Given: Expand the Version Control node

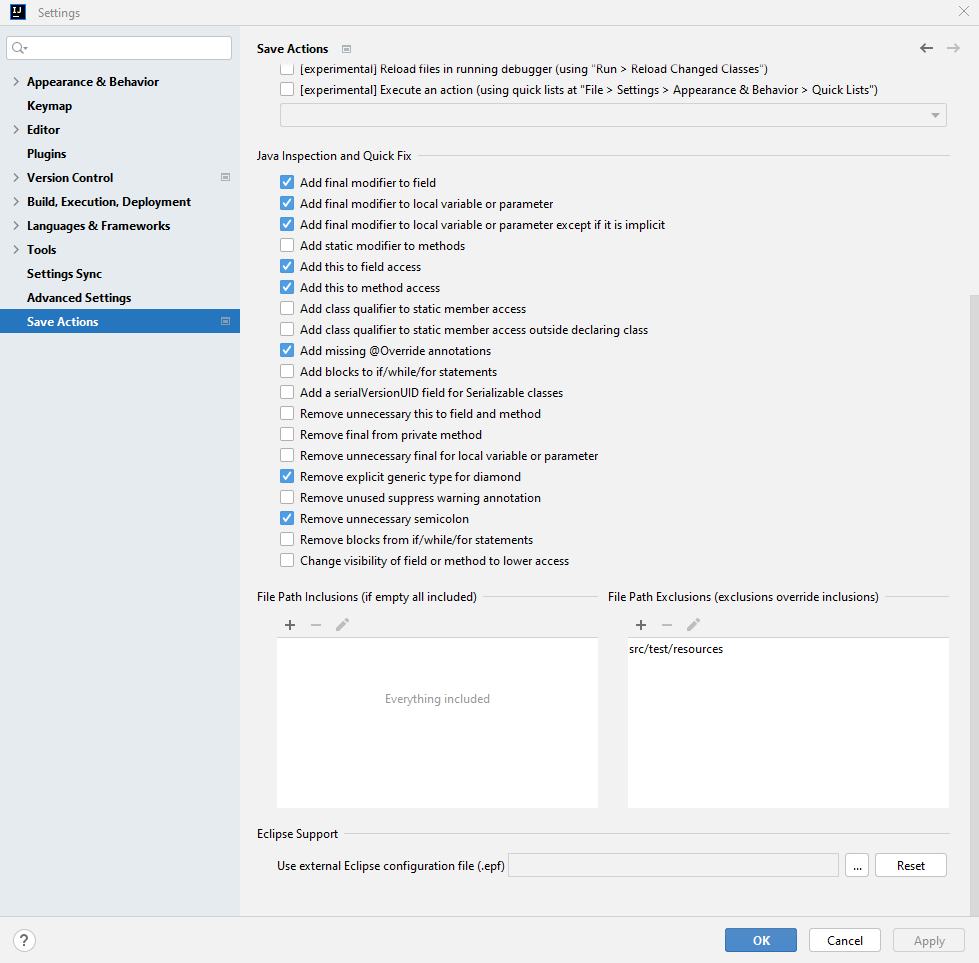Looking at the screenshot, I should [x=16, y=177].
